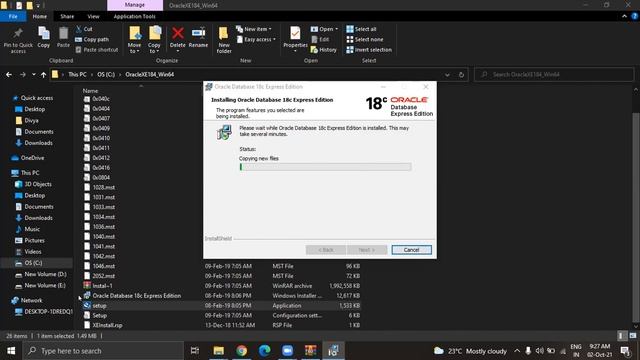
Task: Collapse the ribbon with the chevron
Action: 624,16
